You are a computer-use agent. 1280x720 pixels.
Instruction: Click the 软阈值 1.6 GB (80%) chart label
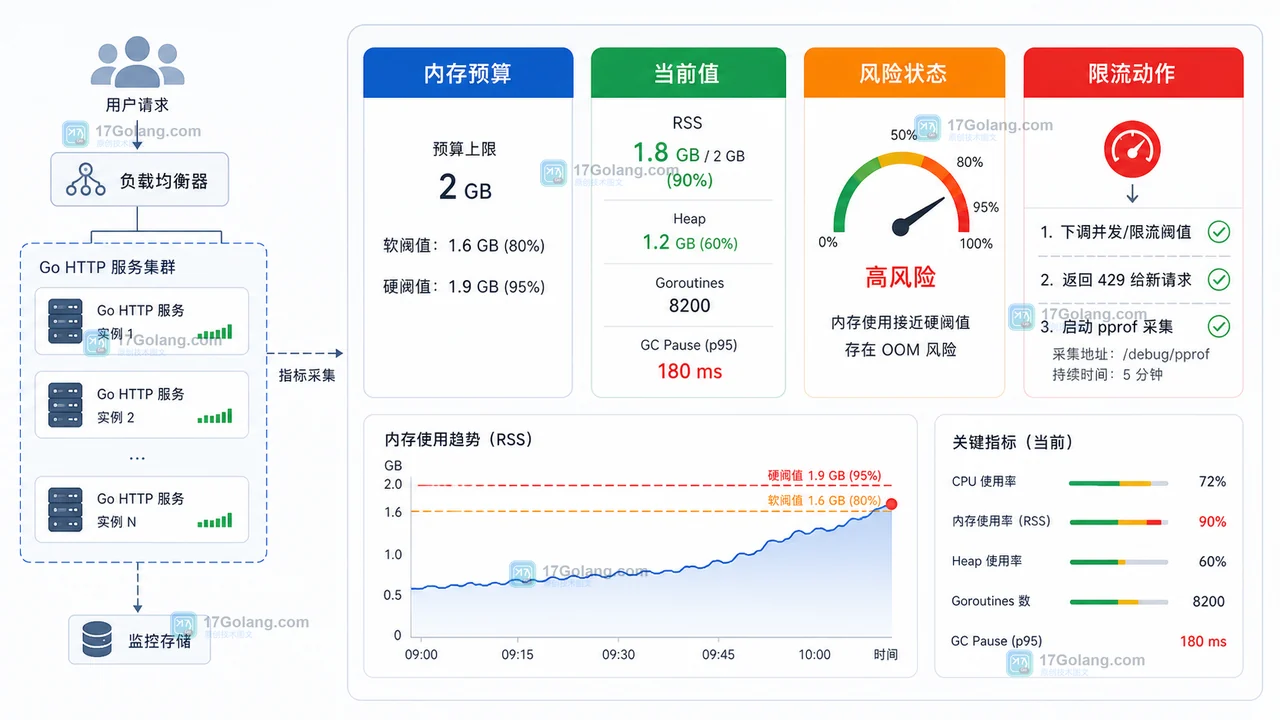coord(824,500)
